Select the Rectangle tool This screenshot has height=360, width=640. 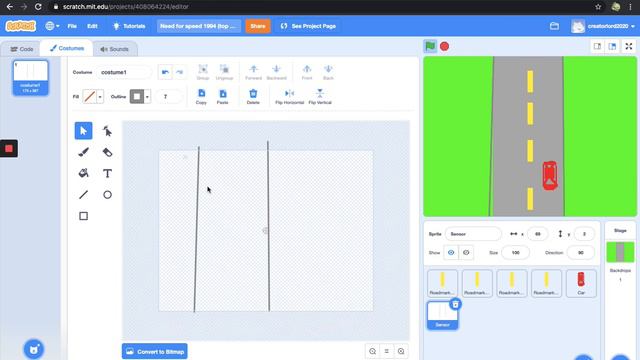coord(83,216)
